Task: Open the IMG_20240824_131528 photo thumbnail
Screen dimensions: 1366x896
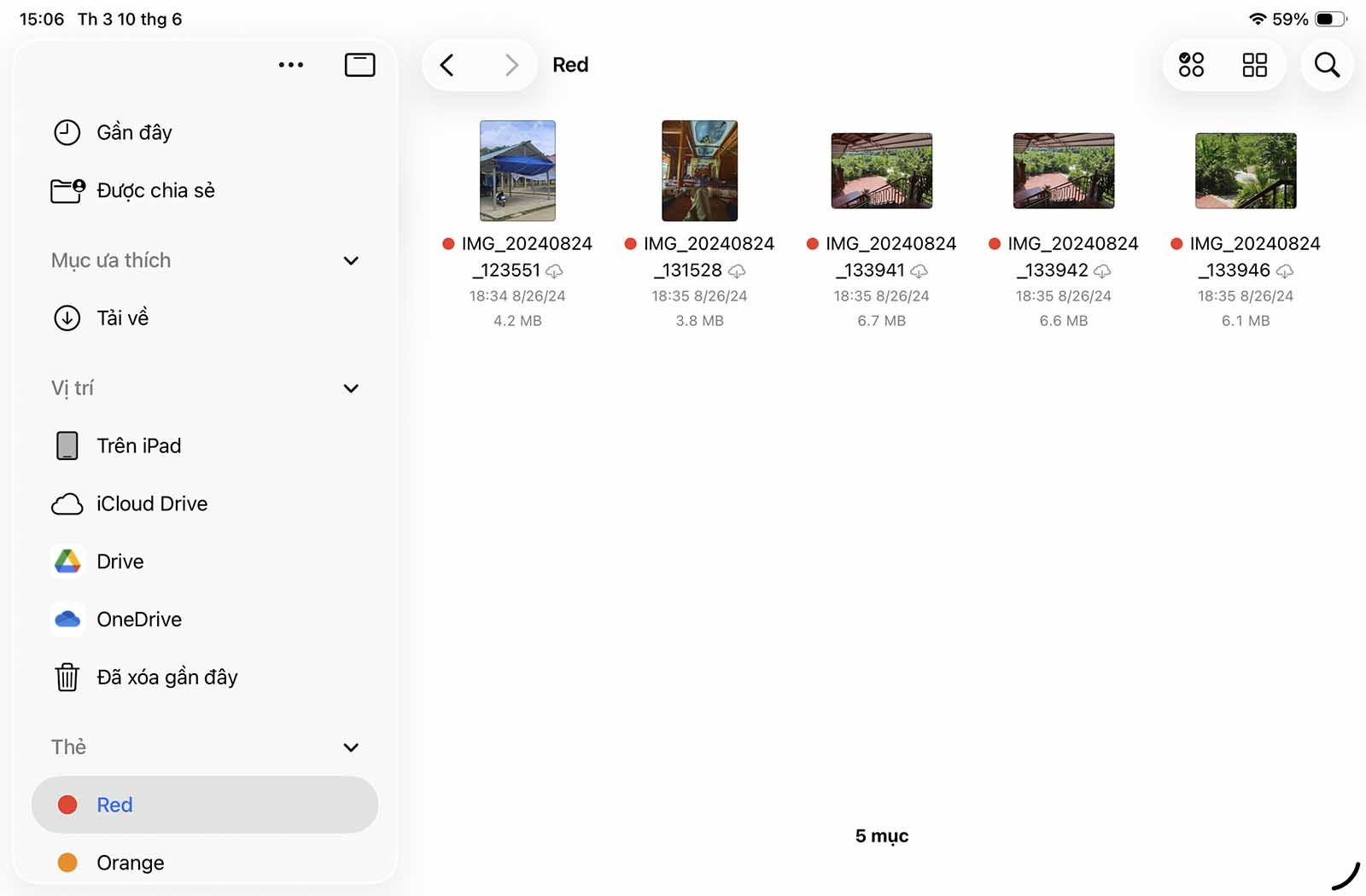Action: 699,171
